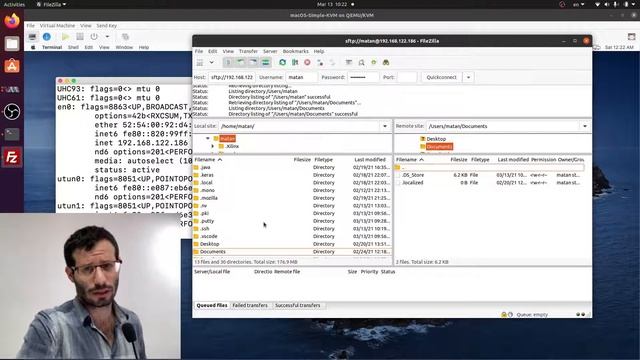Show graphical console in virt-manager toolbar
The height and width of the screenshot is (360, 640).
tap(32, 37)
